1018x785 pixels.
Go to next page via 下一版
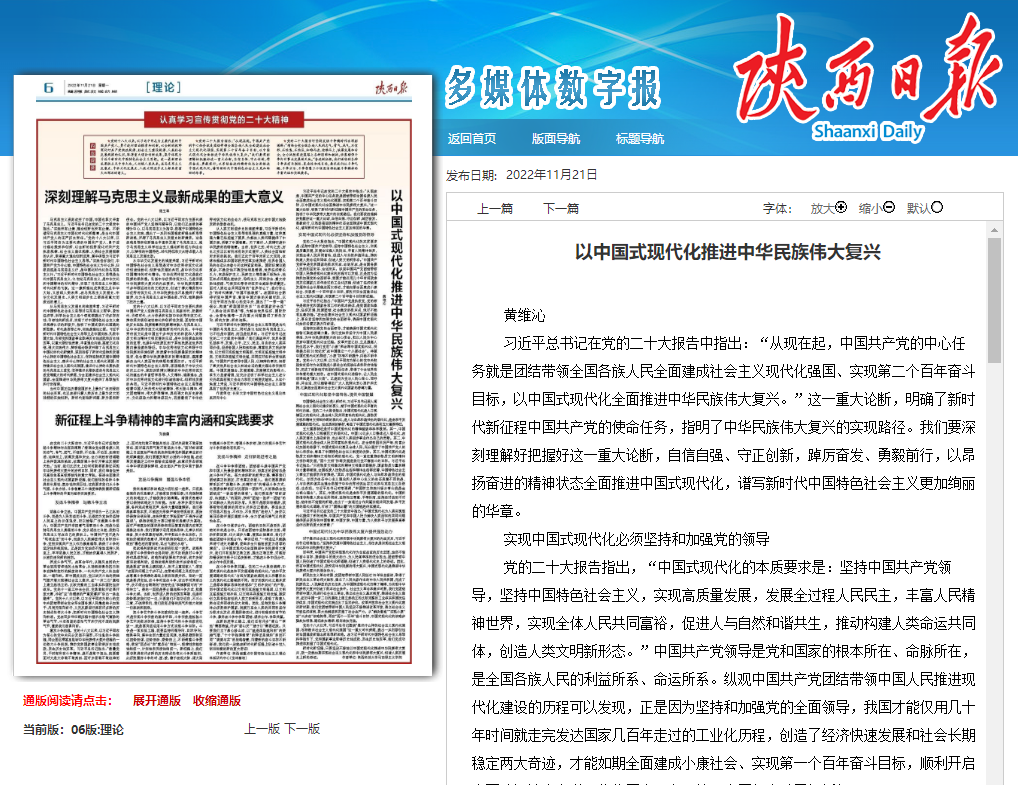pos(303,729)
